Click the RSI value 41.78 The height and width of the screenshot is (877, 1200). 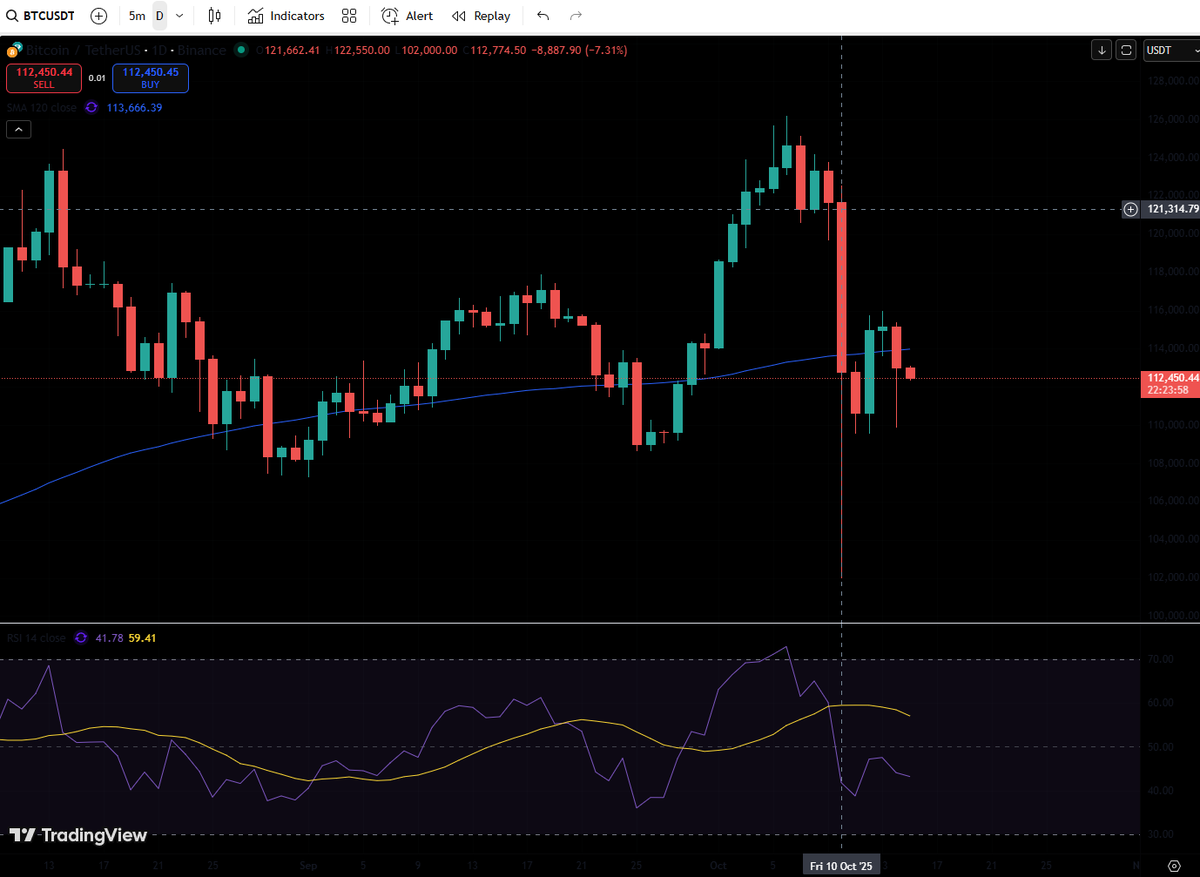tap(108, 638)
